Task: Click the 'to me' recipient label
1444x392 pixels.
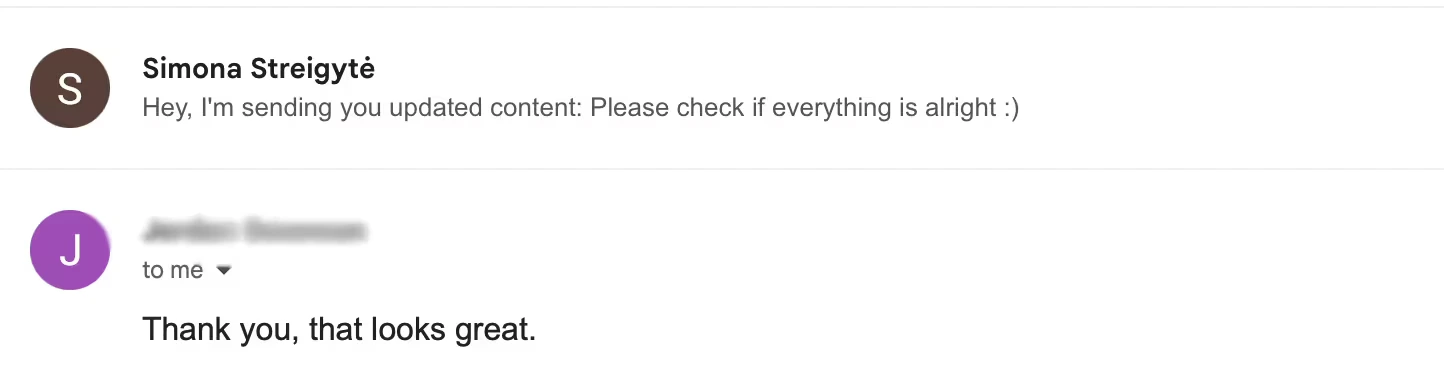Action: point(173,270)
